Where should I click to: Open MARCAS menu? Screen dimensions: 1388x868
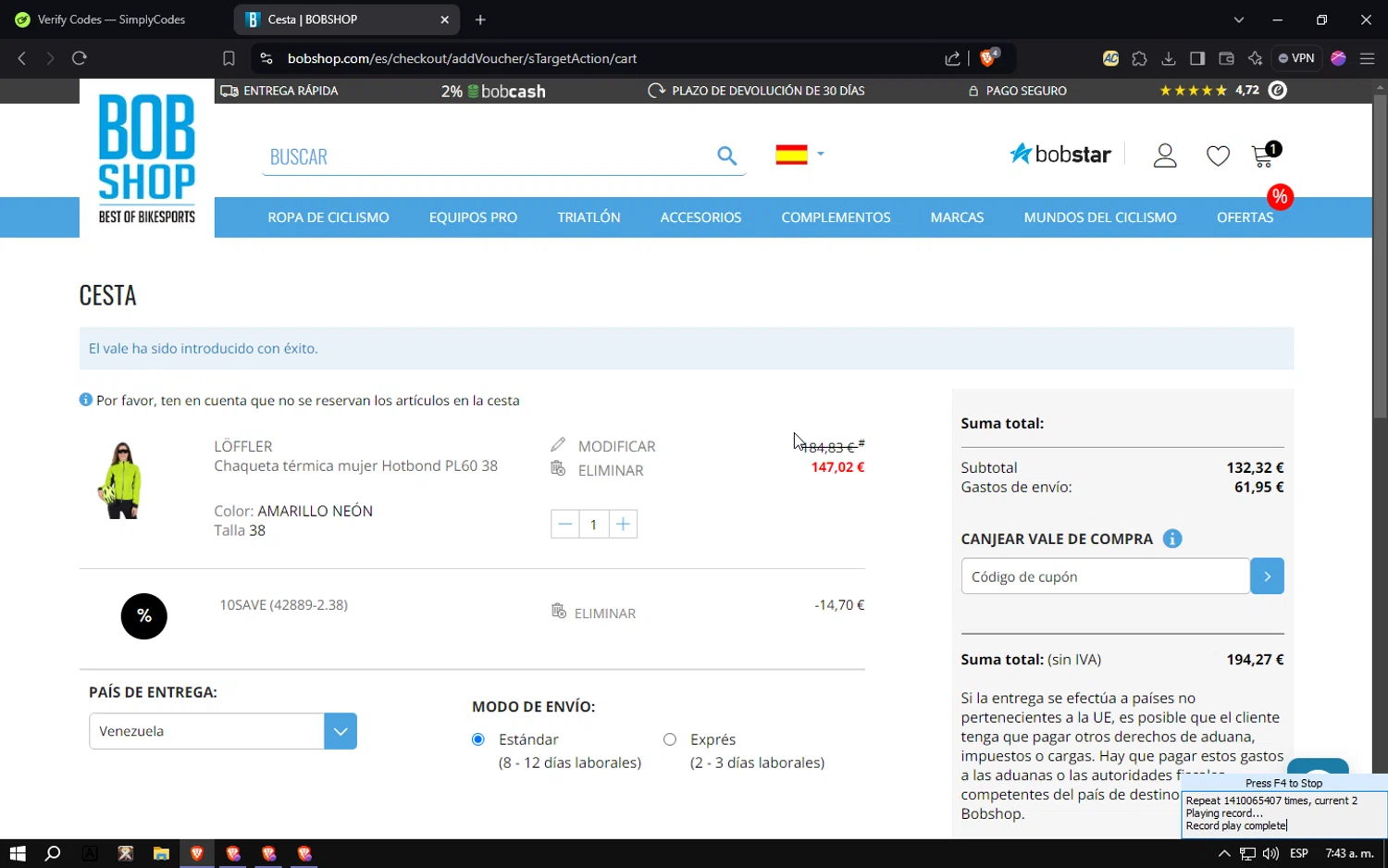click(x=957, y=217)
